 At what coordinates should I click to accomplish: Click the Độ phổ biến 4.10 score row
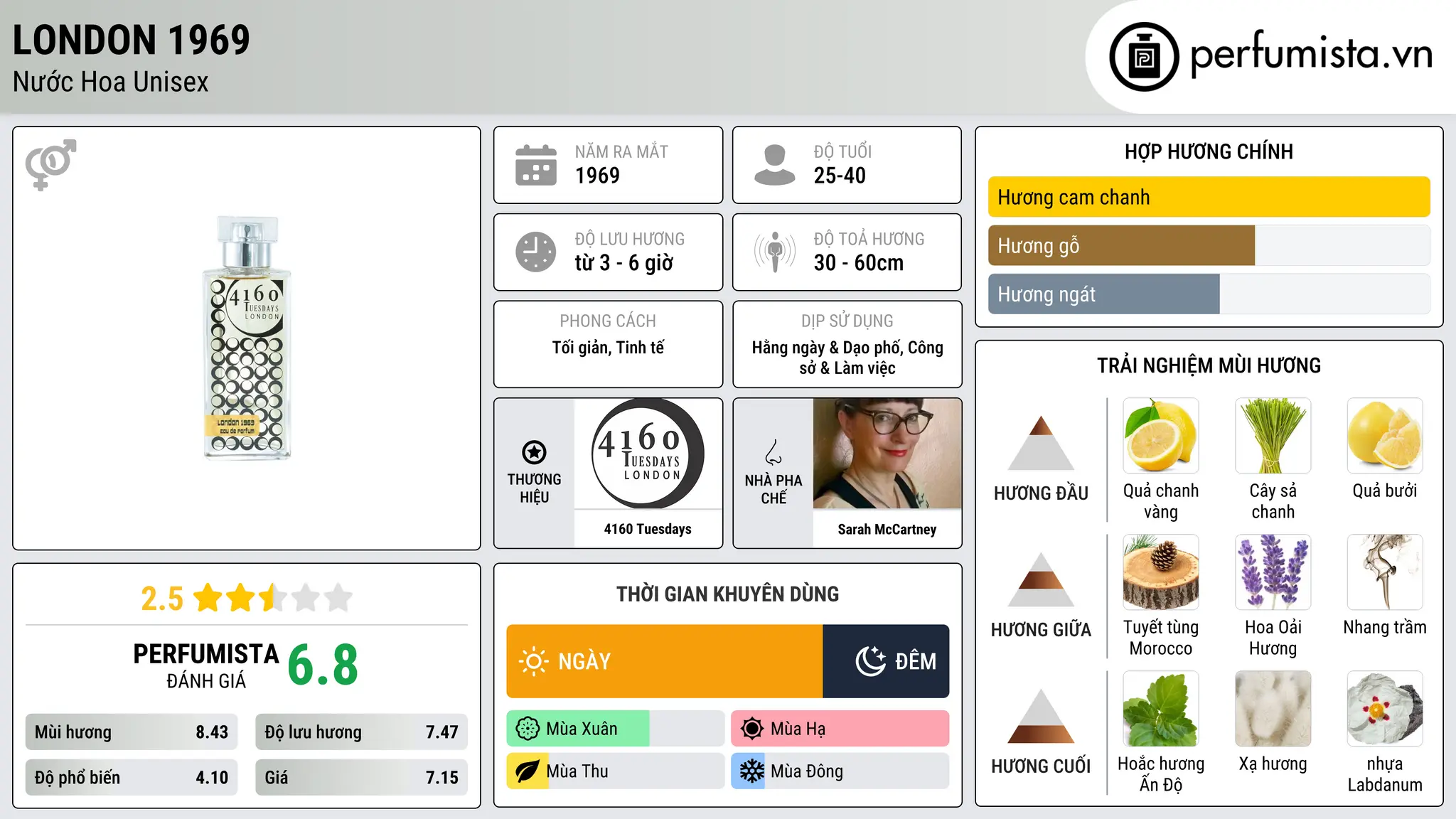tap(132, 778)
